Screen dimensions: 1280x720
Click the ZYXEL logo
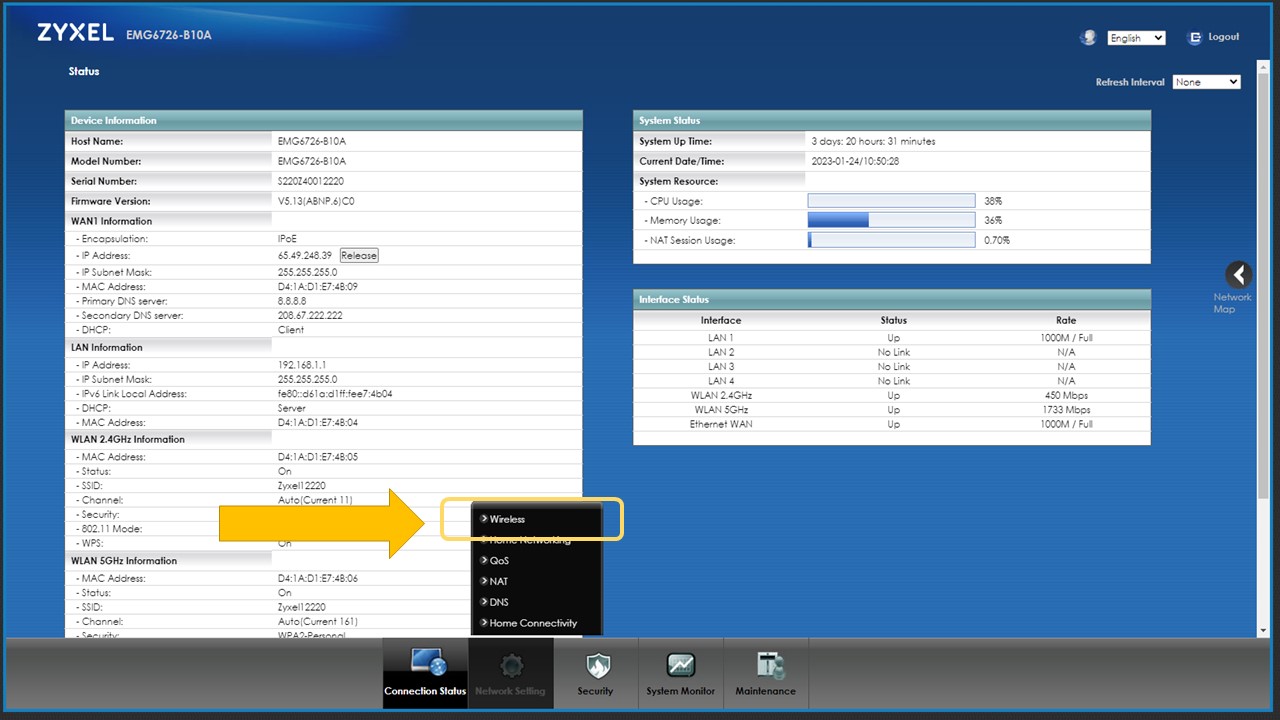(x=75, y=33)
